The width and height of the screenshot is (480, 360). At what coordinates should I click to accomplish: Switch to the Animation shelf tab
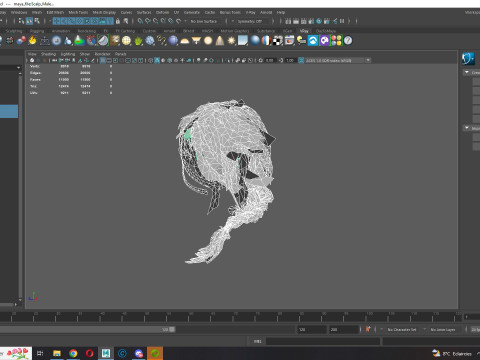61,31
